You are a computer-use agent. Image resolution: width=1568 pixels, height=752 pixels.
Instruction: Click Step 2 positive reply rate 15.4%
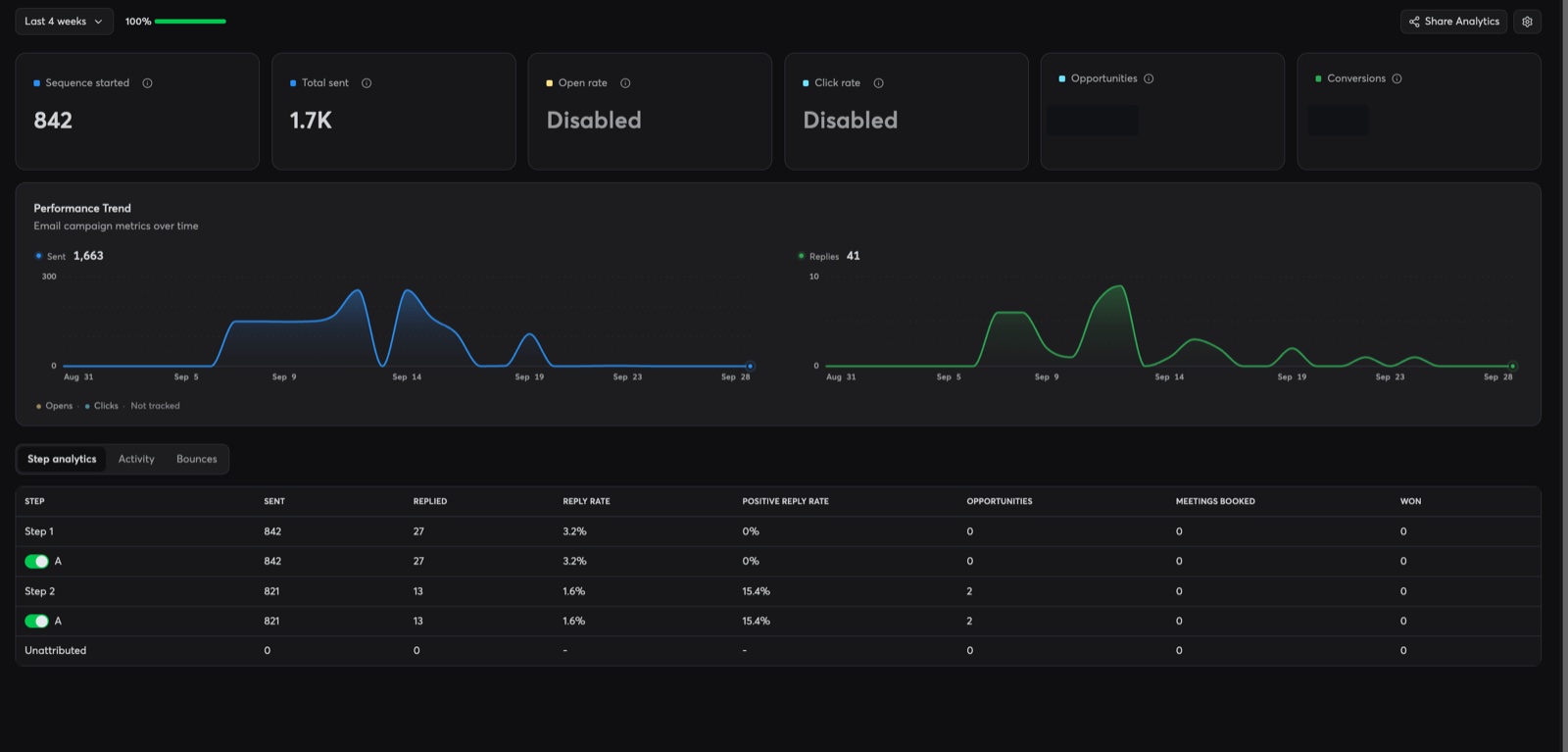click(x=756, y=591)
